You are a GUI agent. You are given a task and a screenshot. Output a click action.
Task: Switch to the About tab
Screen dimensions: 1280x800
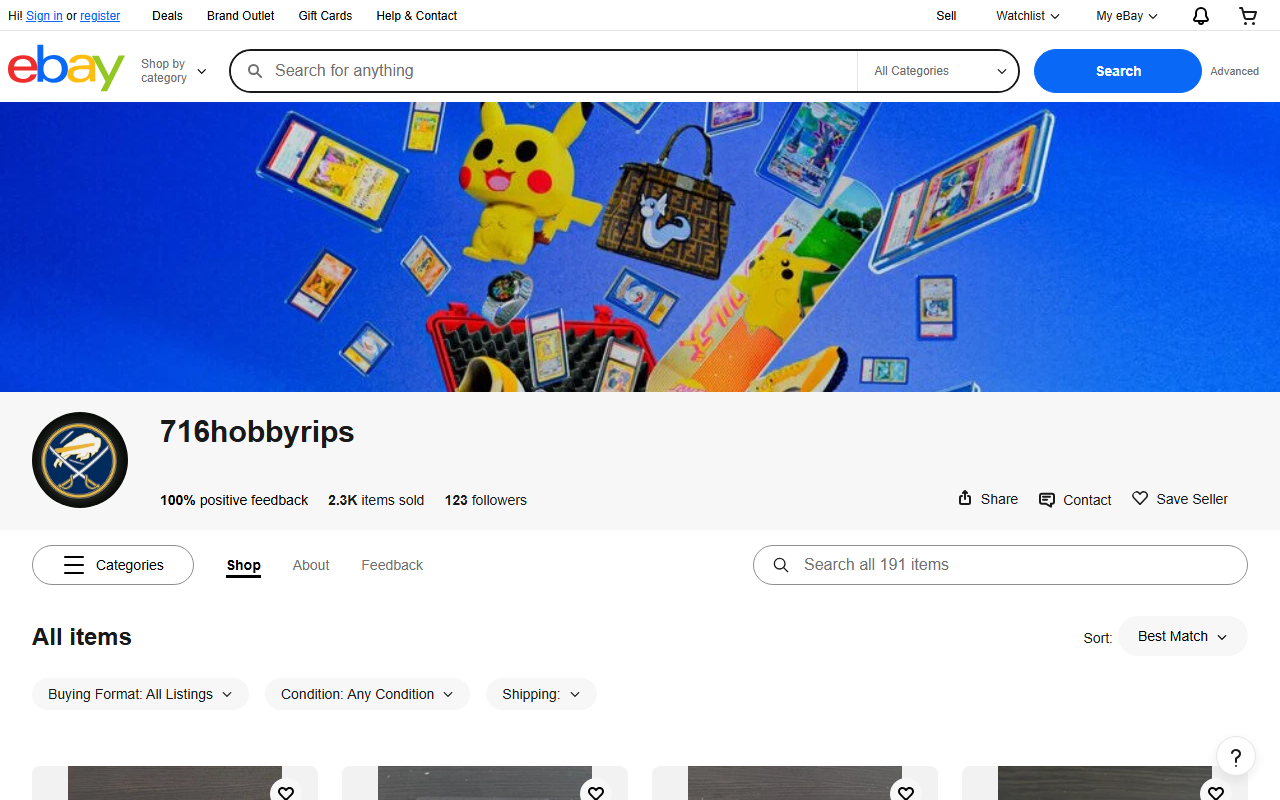pyautogui.click(x=311, y=565)
